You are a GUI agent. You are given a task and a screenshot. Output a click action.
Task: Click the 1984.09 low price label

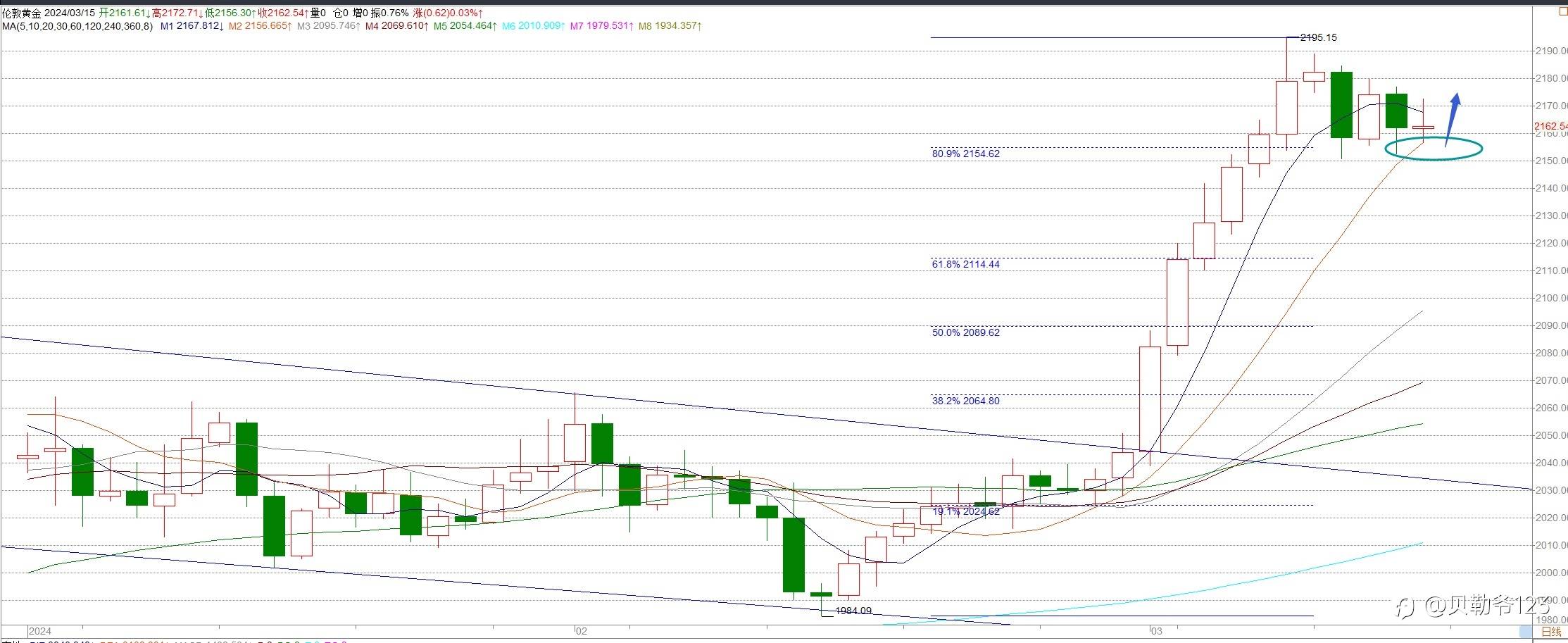click(x=853, y=611)
